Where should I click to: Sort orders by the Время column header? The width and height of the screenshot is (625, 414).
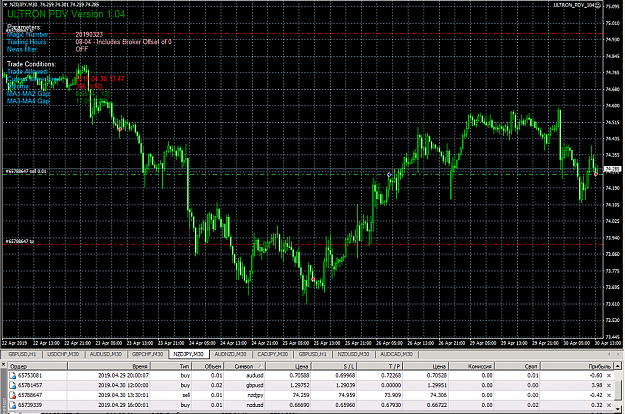tap(109, 366)
